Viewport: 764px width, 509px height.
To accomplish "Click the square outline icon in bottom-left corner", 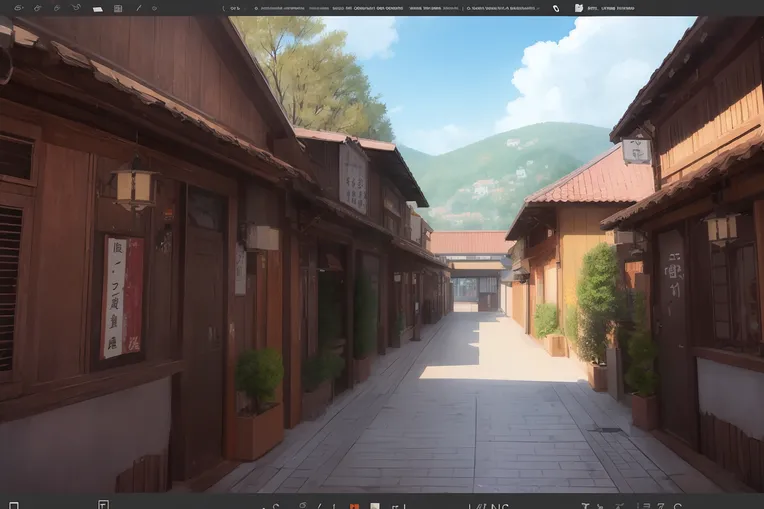I will click(13, 505).
